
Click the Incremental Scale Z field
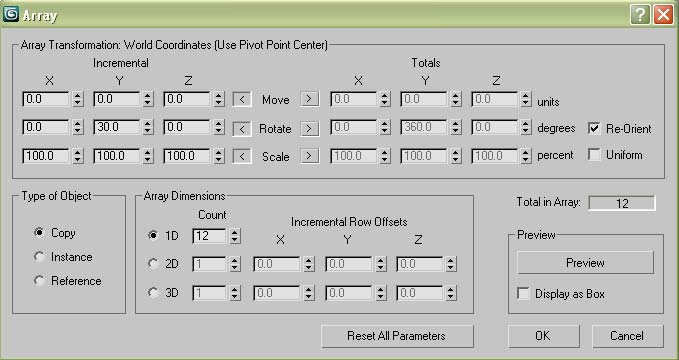pyautogui.click(x=187, y=156)
